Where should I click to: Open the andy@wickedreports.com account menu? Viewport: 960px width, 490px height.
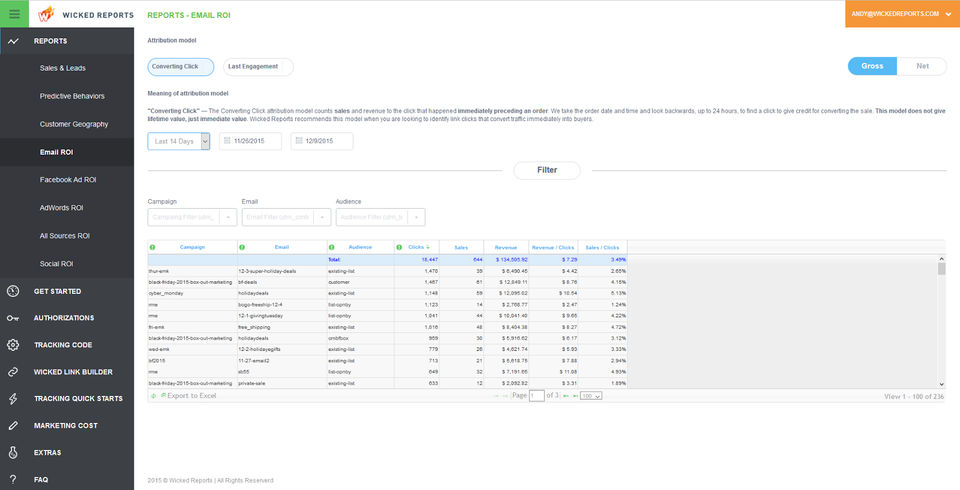(902, 13)
